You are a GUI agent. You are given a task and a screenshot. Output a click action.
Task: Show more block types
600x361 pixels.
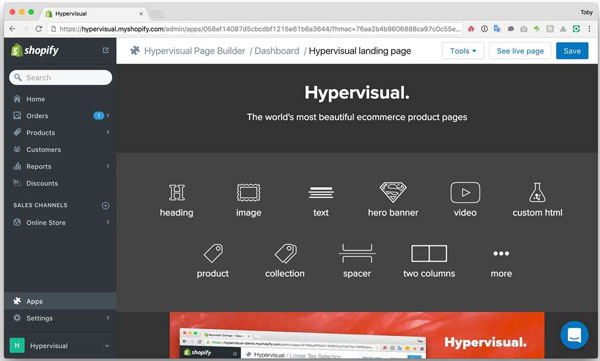coord(501,263)
